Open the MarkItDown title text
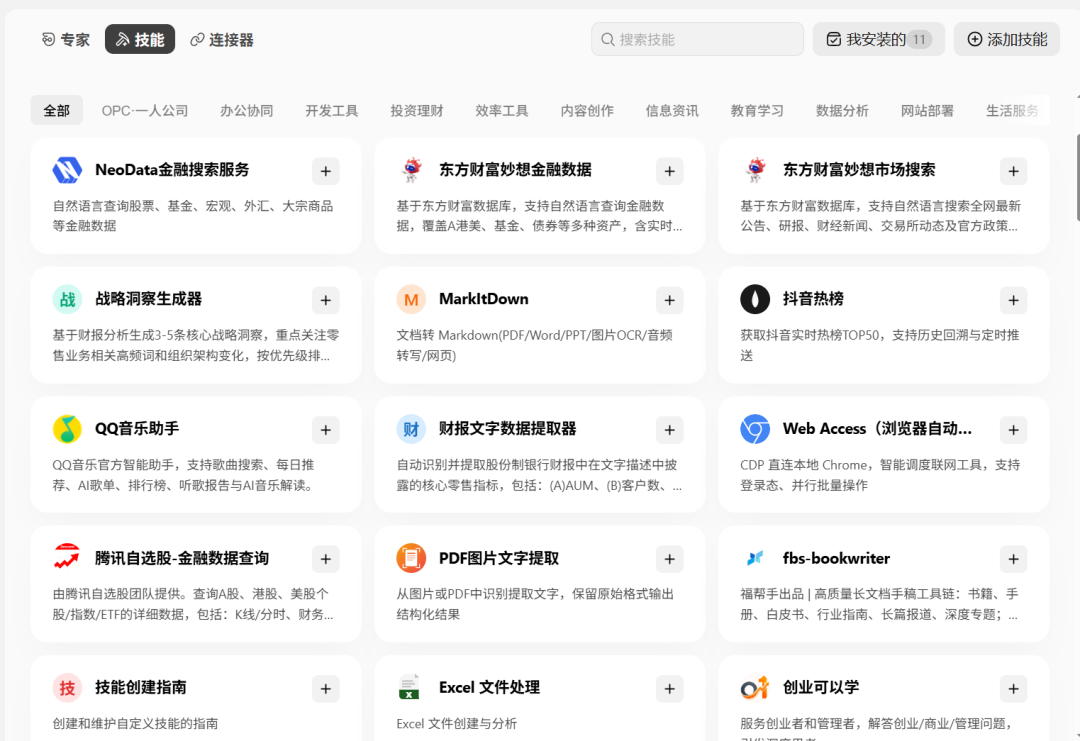 click(x=484, y=299)
